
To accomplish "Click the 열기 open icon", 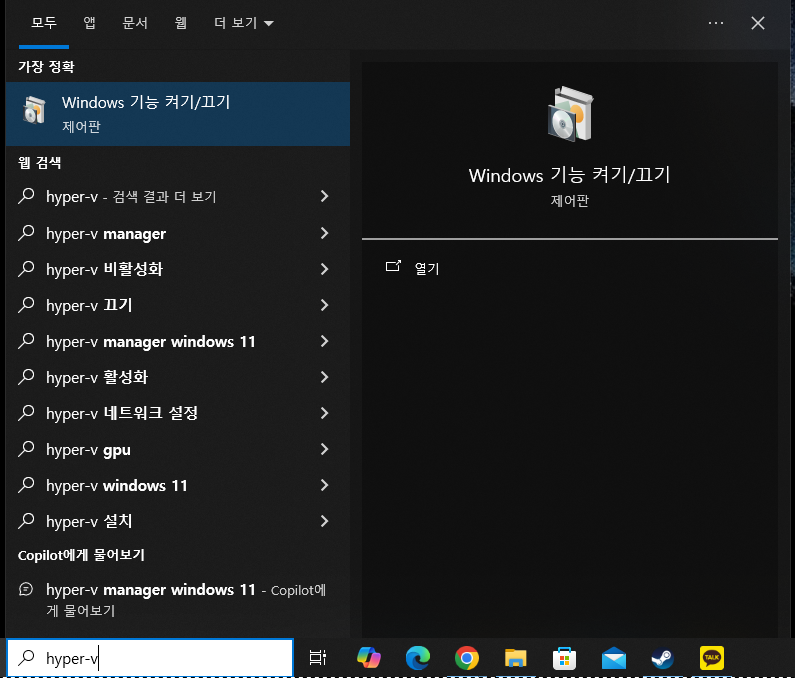I will pyautogui.click(x=393, y=266).
